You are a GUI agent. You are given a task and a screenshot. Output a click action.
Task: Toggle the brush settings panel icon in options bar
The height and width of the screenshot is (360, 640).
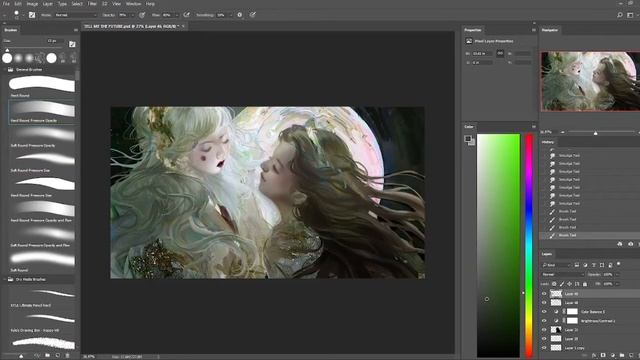pyautogui.click(x=32, y=15)
